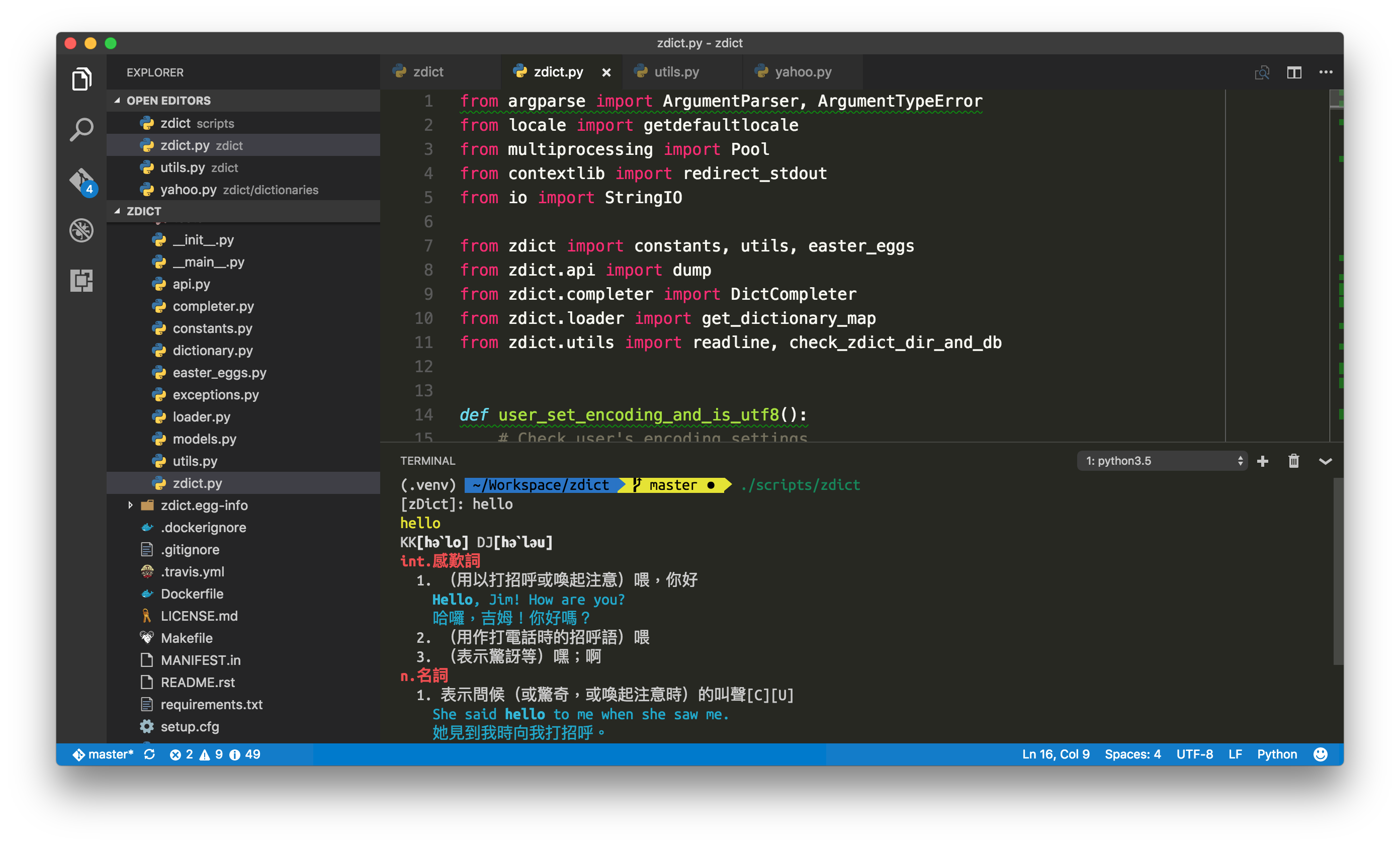Image resolution: width=1400 pixels, height=846 pixels.
Task: Open the Makefile
Action: [243, 638]
